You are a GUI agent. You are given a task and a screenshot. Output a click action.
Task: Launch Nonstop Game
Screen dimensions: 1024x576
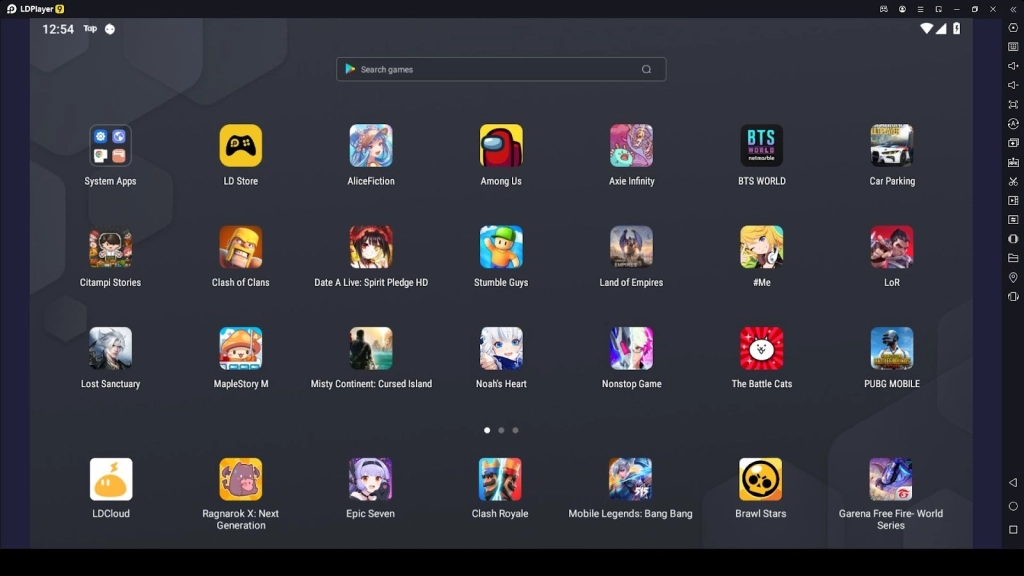(x=632, y=348)
